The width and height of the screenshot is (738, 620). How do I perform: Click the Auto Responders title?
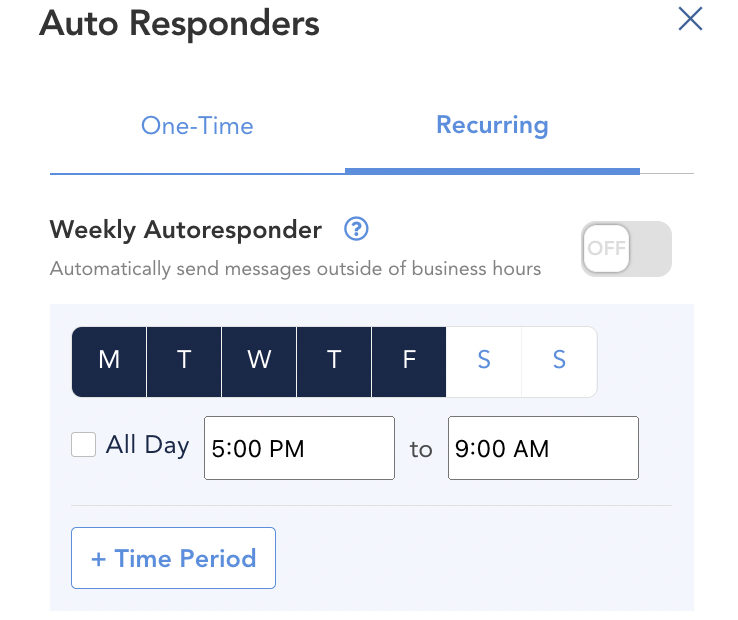click(179, 24)
